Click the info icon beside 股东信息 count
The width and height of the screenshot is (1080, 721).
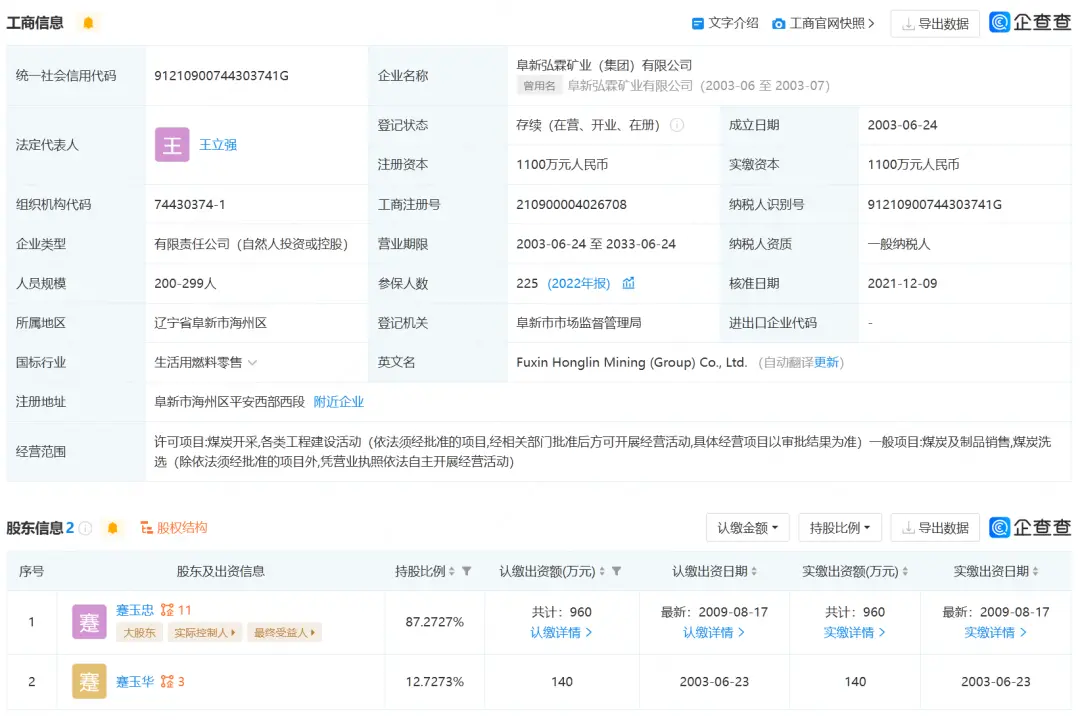(86, 528)
